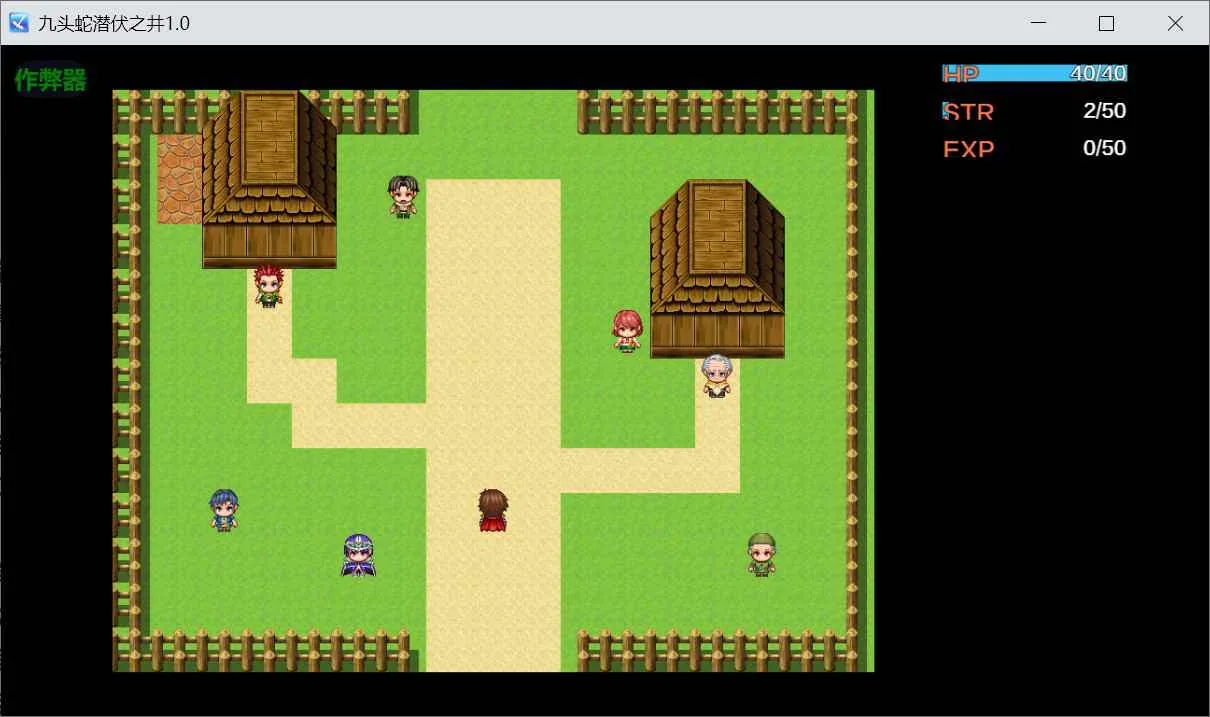Click the red spiky-haired villager
This screenshot has height=717, width=1210.
pos(268,286)
